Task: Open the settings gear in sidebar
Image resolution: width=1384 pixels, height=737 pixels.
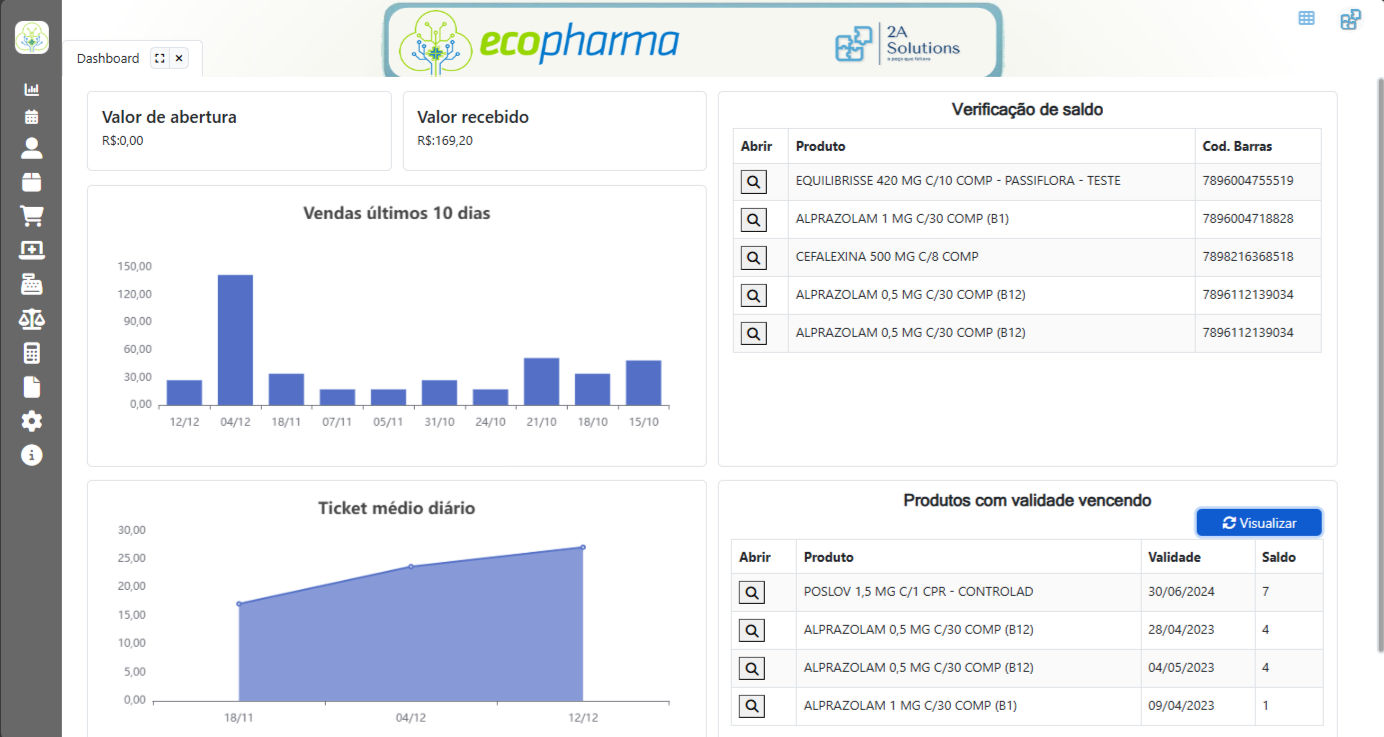Action: pyautogui.click(x=32, y=420)
